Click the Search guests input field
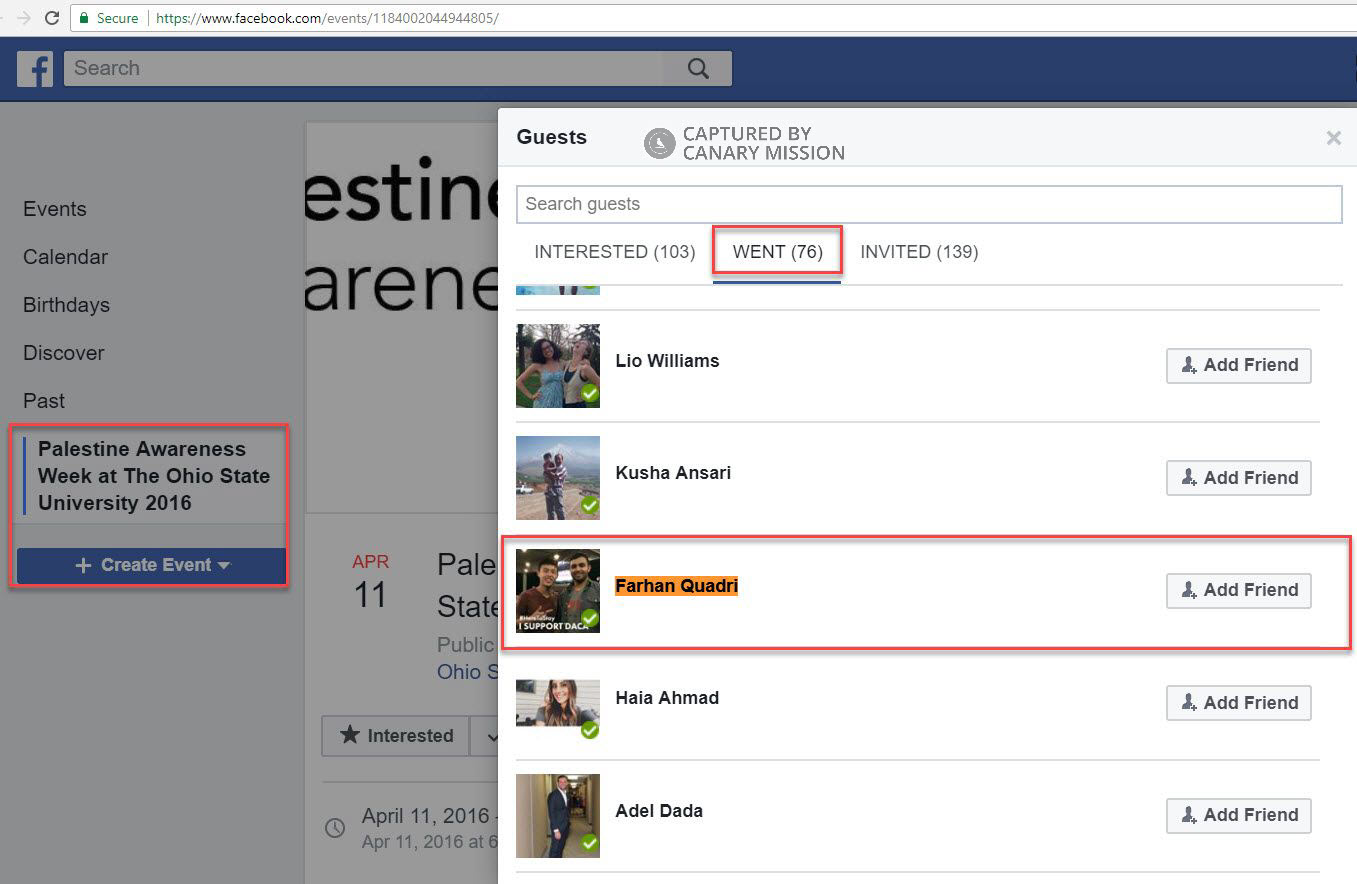Viewport: 1357px width, 884px height. (928, 204)
